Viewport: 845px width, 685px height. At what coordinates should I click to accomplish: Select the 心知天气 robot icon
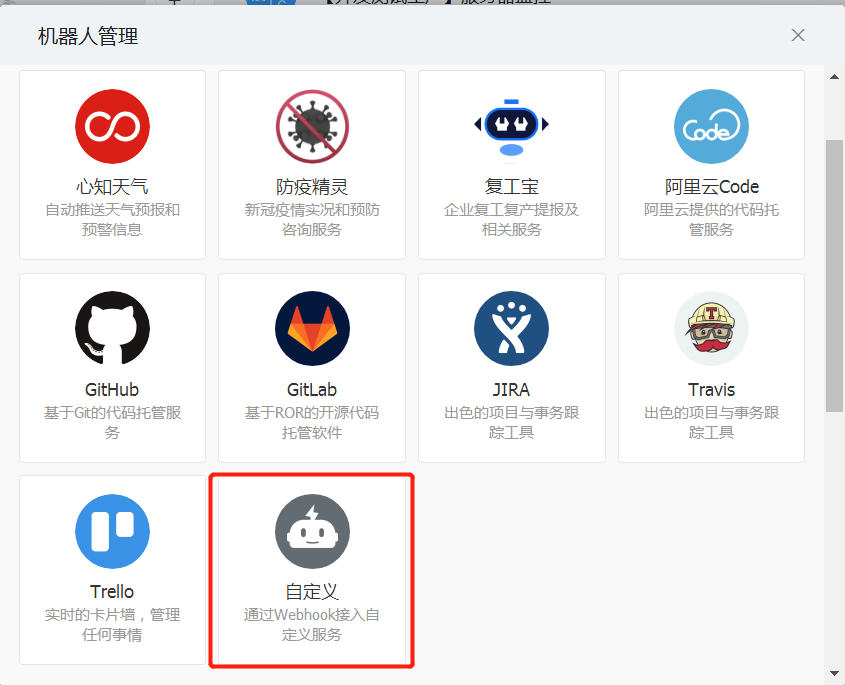click(112, 126)
